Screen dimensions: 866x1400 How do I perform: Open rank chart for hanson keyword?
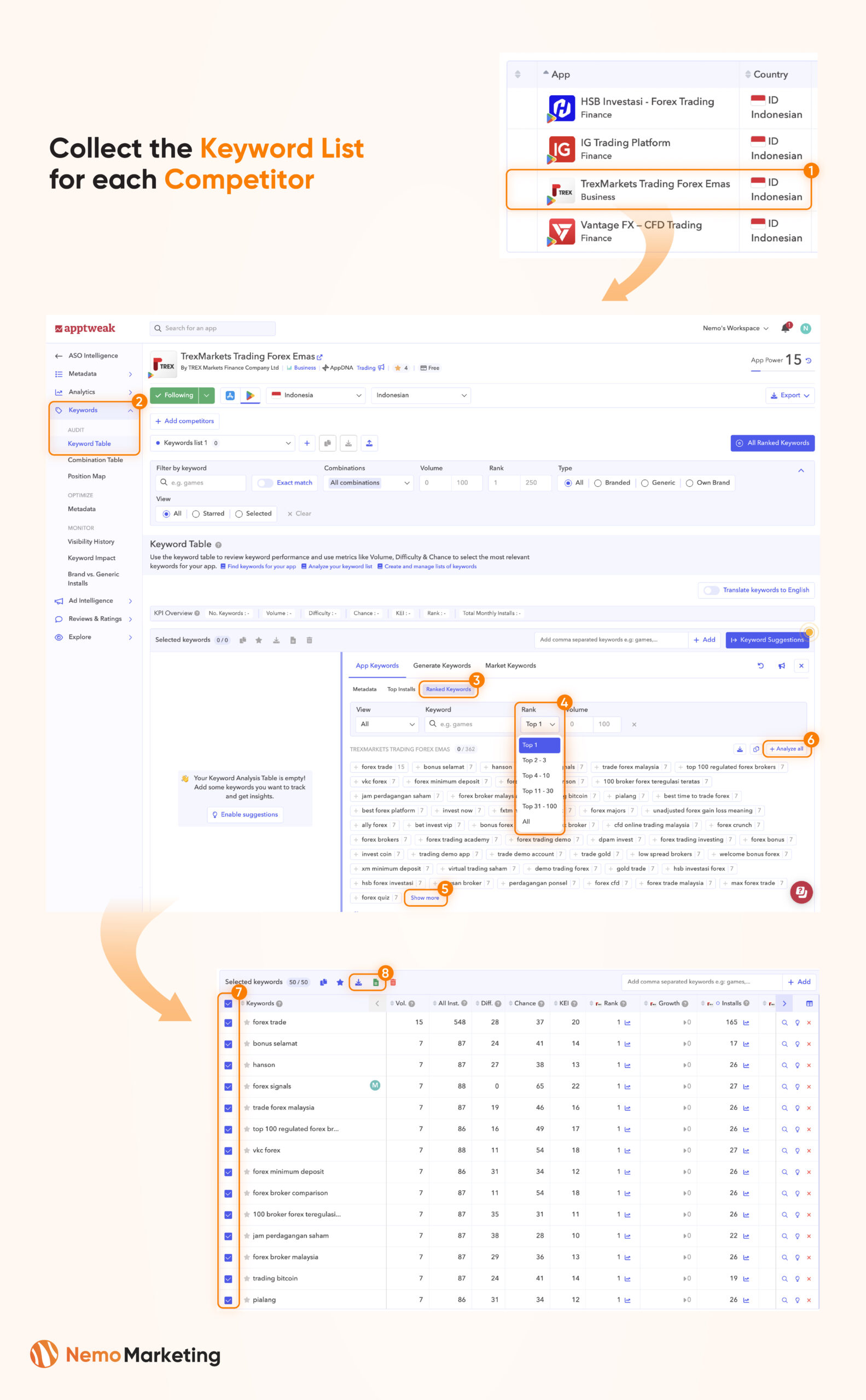(627, 1065)
